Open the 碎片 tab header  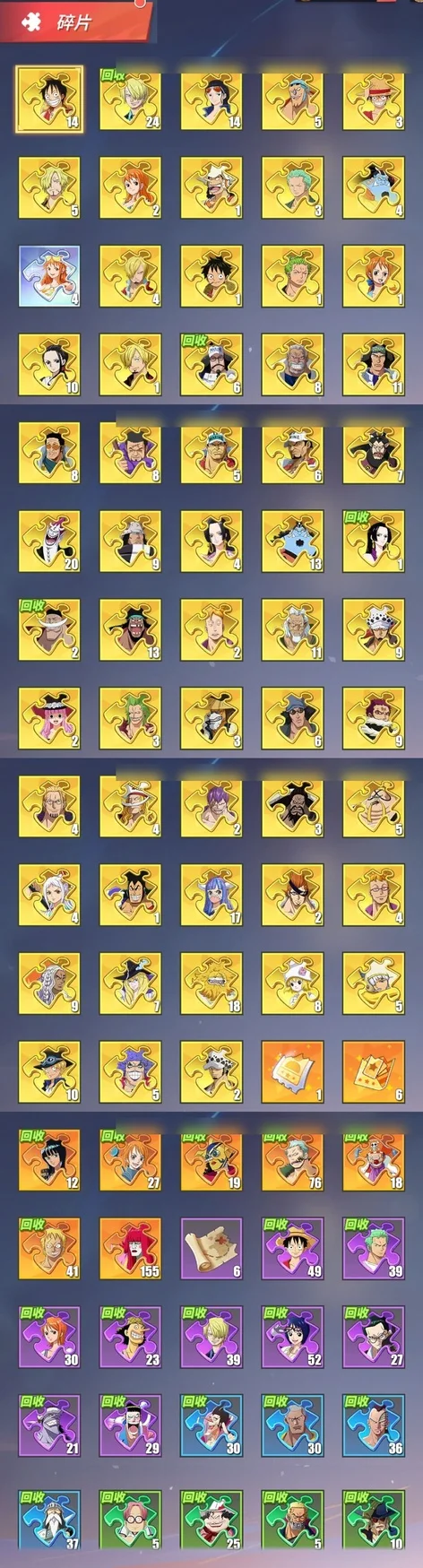point(73,22)
